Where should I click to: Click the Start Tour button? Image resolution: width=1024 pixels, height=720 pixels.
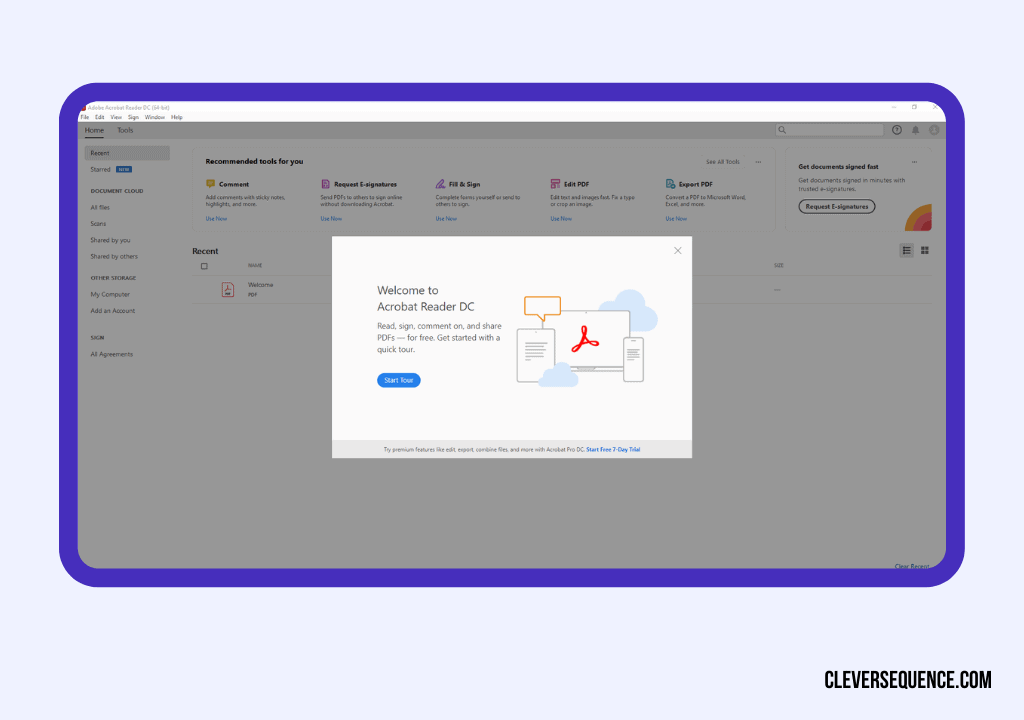pyautogui.click(x=399, y=381)
